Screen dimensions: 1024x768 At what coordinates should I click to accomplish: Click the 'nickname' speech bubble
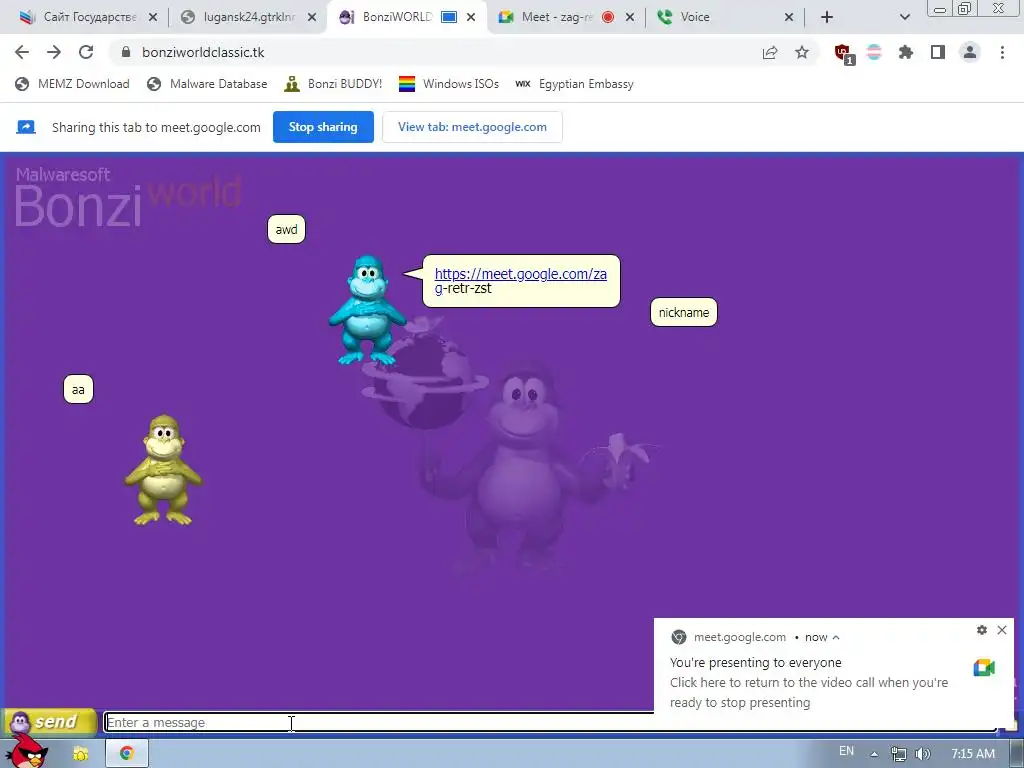[x=684, y=312]
